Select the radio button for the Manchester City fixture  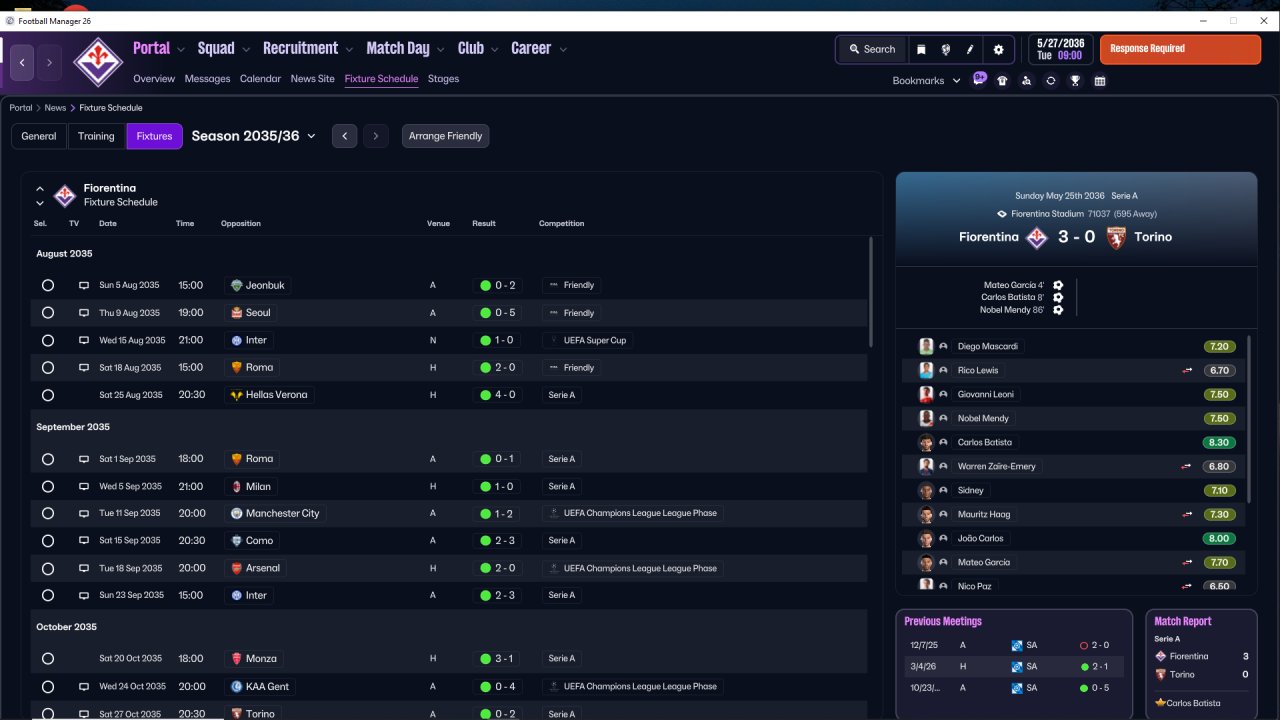pyautogui.click(x=47, y=513)
